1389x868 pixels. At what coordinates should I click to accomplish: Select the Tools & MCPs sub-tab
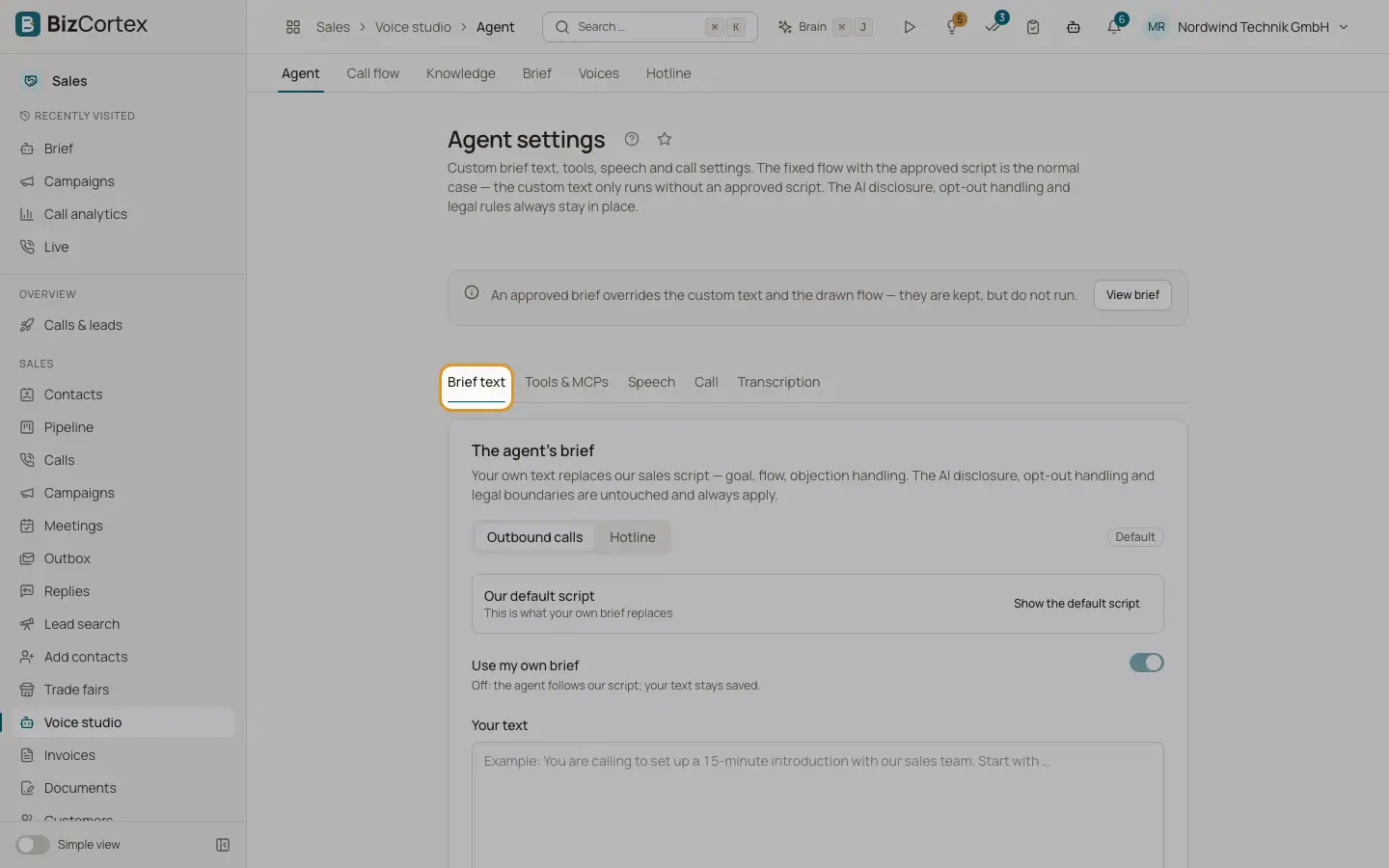[x=566, y=382]
